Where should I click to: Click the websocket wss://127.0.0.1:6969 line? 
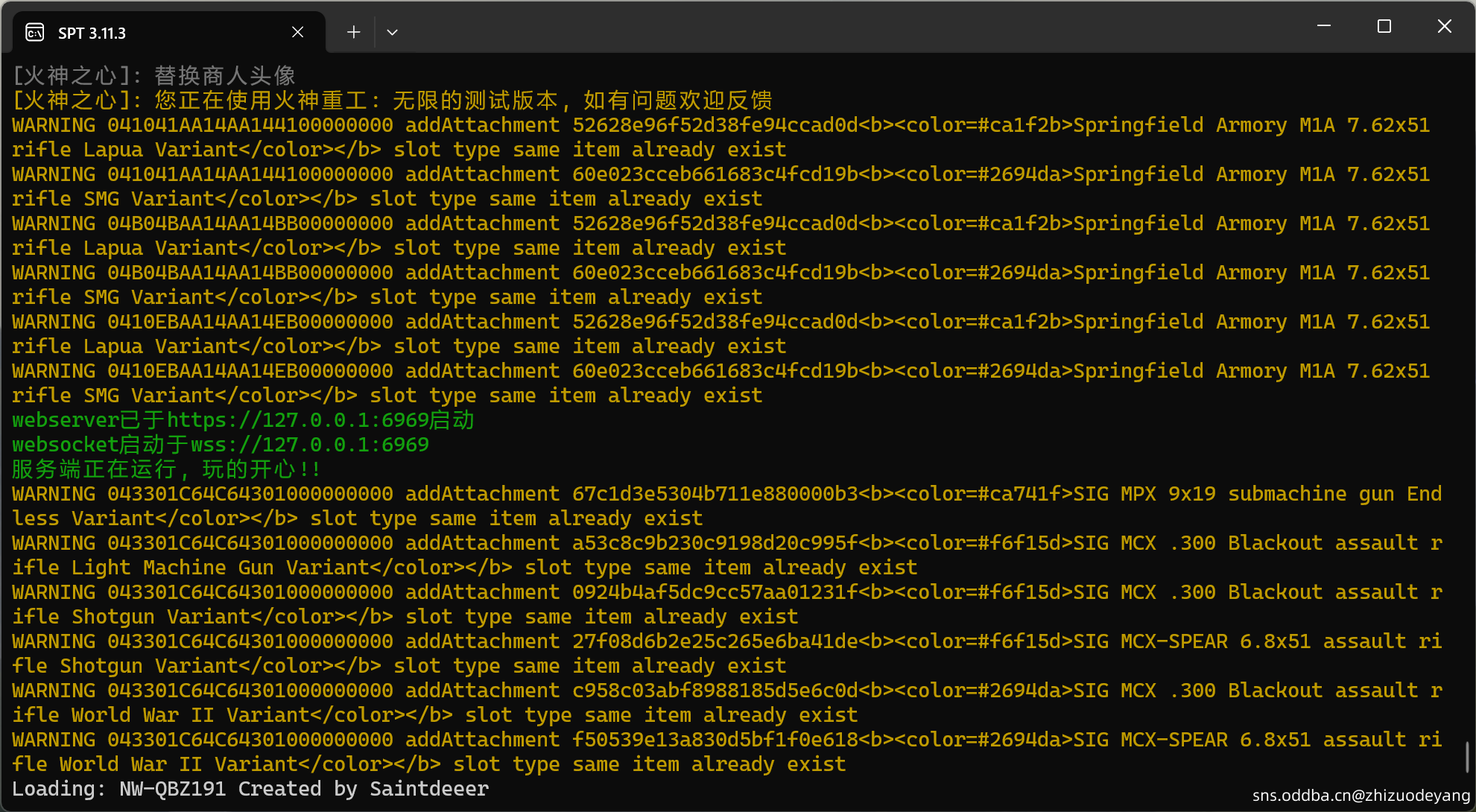(221, 445)
